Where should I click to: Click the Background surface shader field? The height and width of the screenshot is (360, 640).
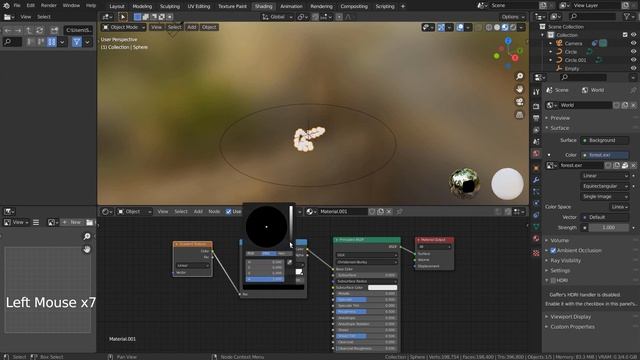(x=604, y=140)
